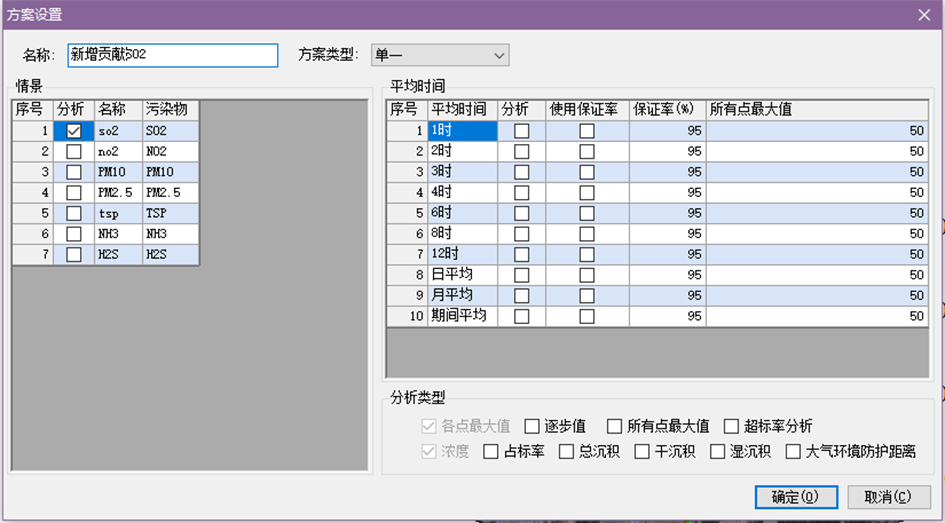
Task: Uncheck the so2 analysis checkbox
Action: pos(73,131)
